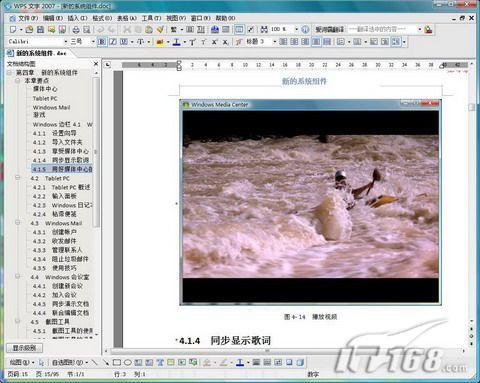This screenshot has height=383, width=480.
Task: Select the Arrow drawing tool
Action: pos(106,362)
